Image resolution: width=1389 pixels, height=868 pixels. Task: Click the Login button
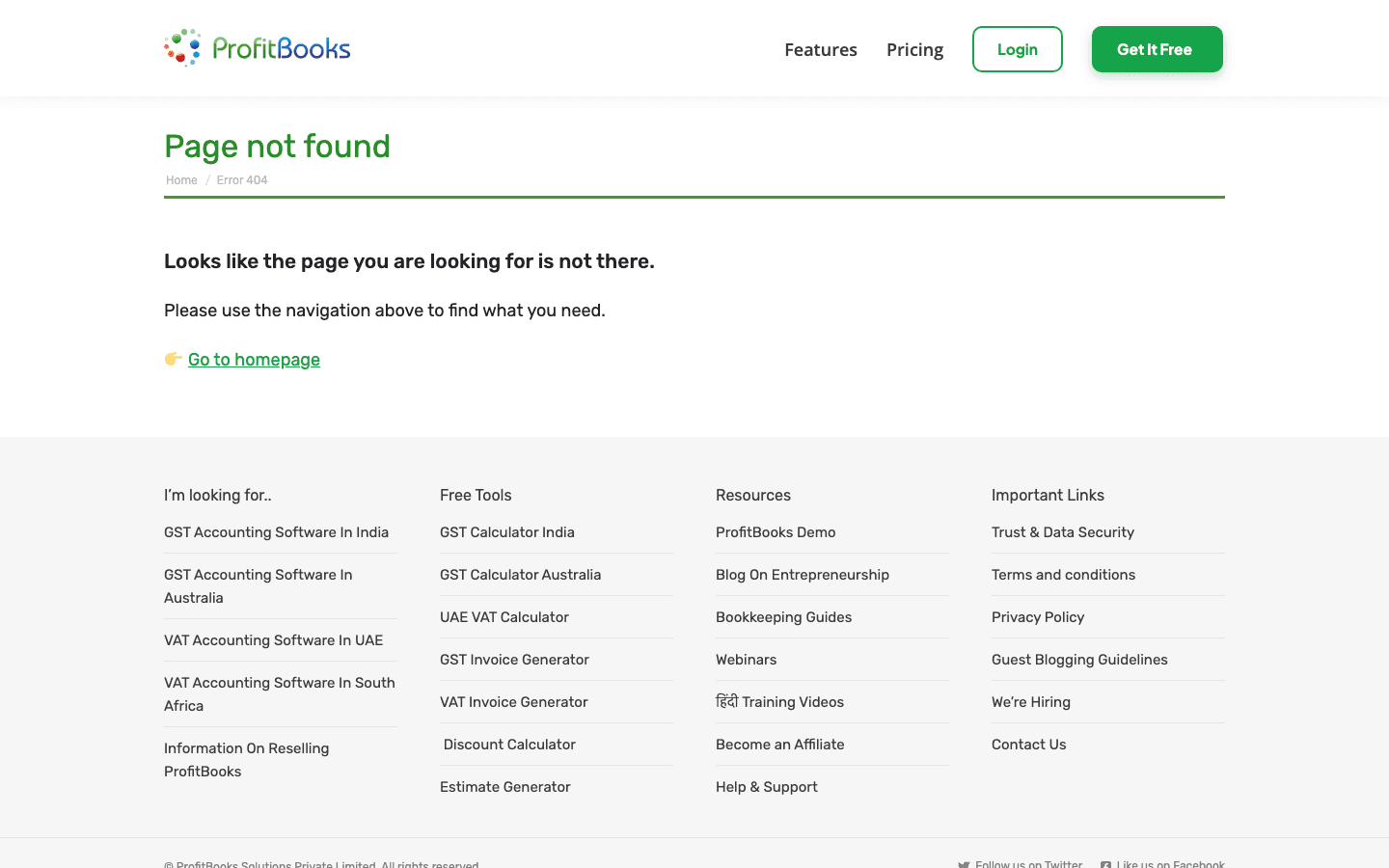pos(1018,49)
